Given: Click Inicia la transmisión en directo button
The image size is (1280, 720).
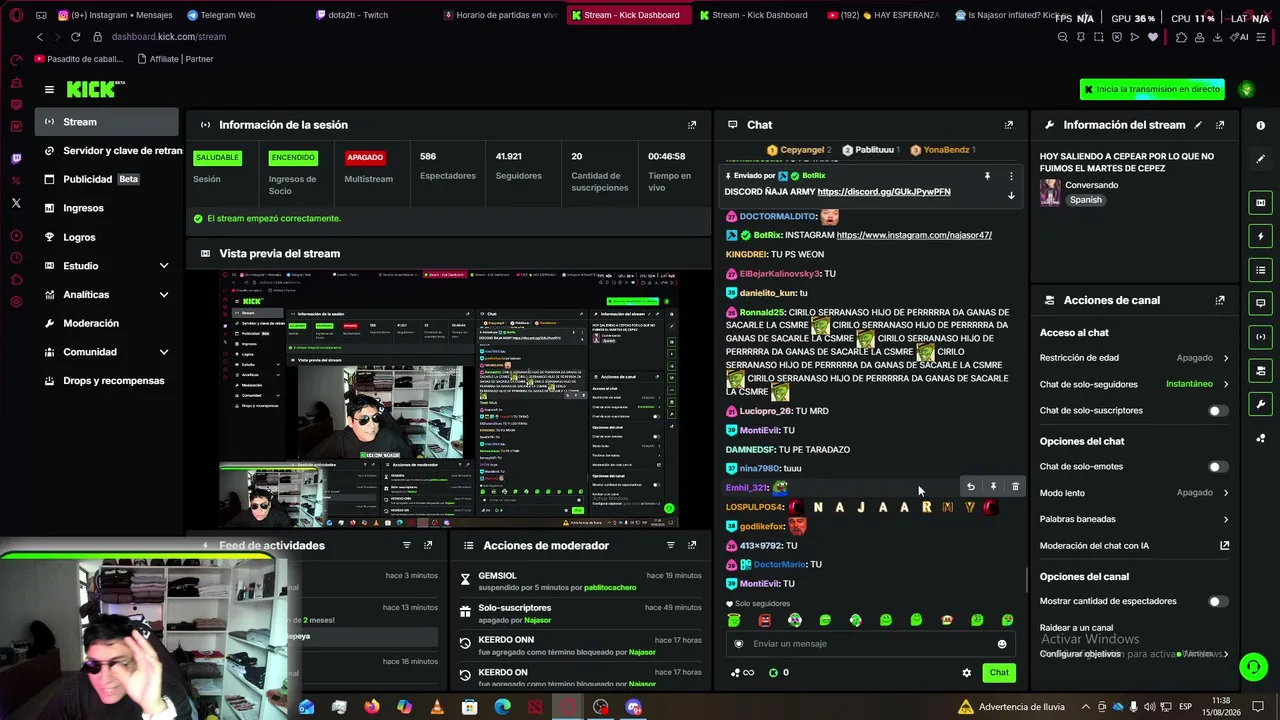Looking at the screenshot, I should point(1152,89).
